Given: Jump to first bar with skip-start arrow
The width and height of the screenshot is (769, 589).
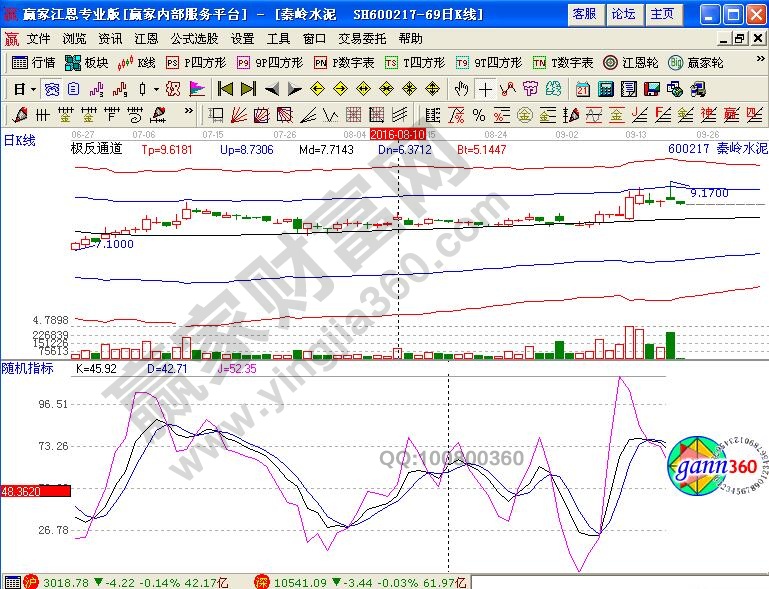Looking at the screenshot, I should coord(226,88).
